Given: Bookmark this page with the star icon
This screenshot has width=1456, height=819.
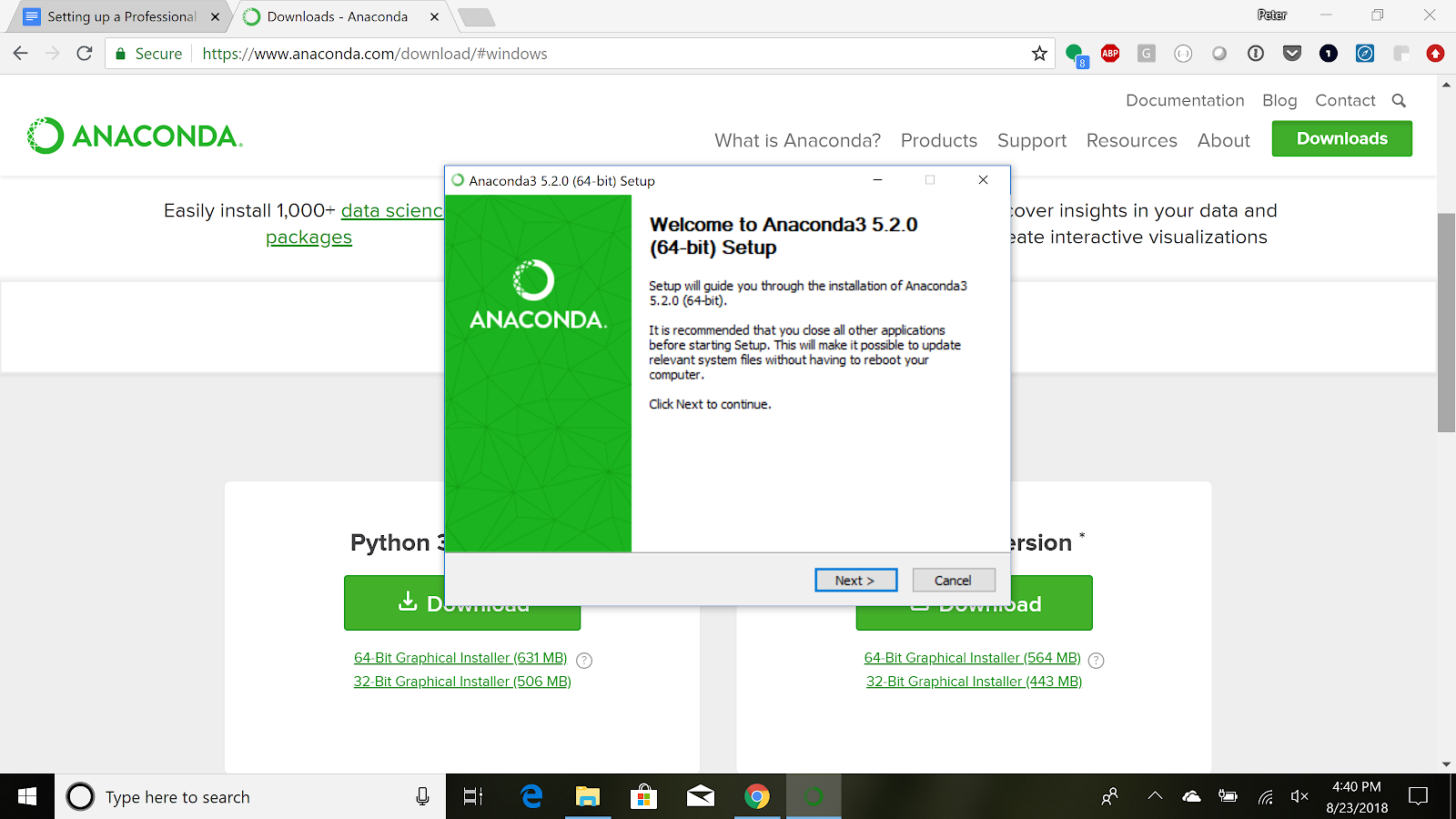Looking at the screenshot, I should tap(1039, 54).
